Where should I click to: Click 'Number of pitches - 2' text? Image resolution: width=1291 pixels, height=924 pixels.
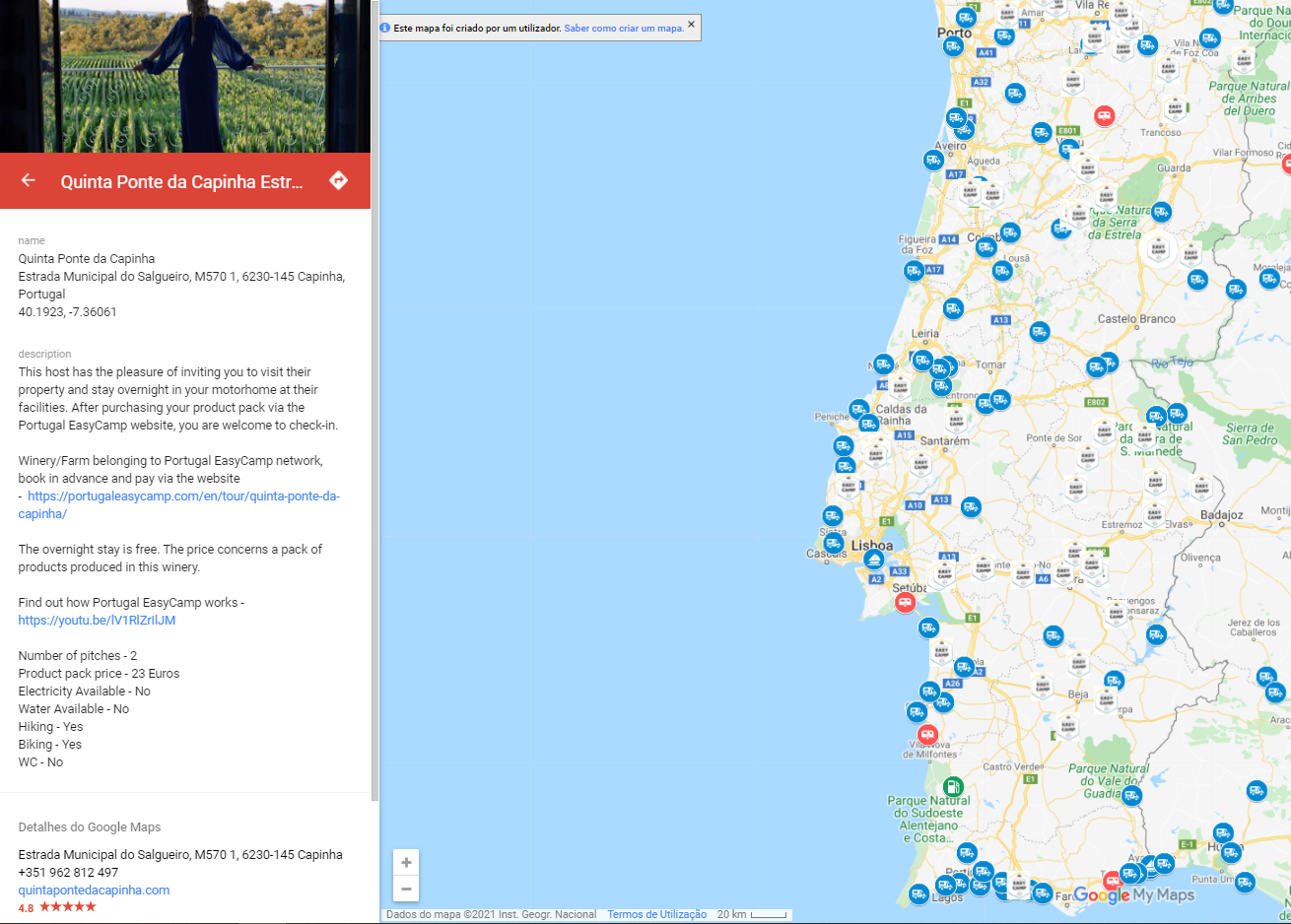click(78, 656)
